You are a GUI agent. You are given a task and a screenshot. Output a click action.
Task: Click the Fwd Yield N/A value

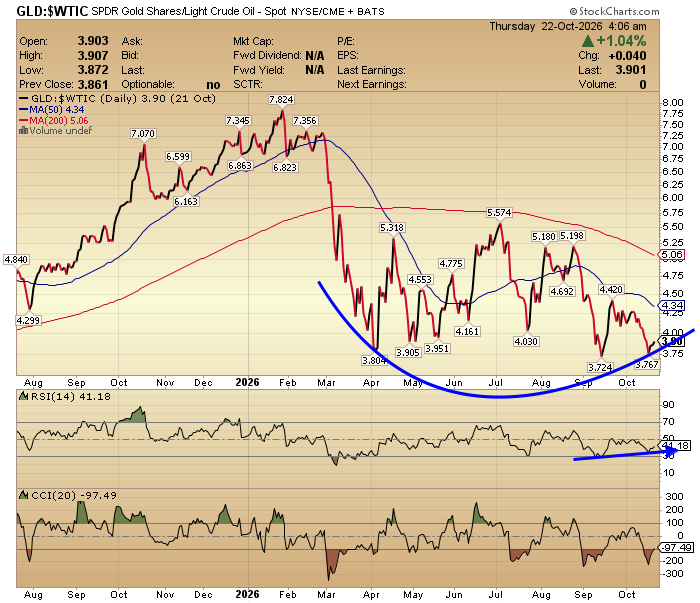coord(315,70)
